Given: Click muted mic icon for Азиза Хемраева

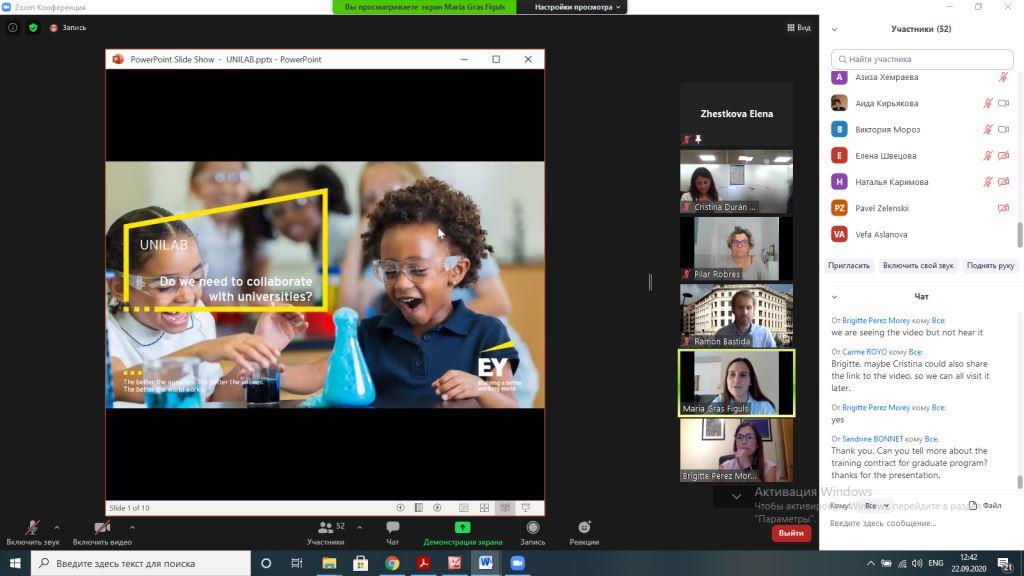Looking at the screenshot, I should 1003,77.
